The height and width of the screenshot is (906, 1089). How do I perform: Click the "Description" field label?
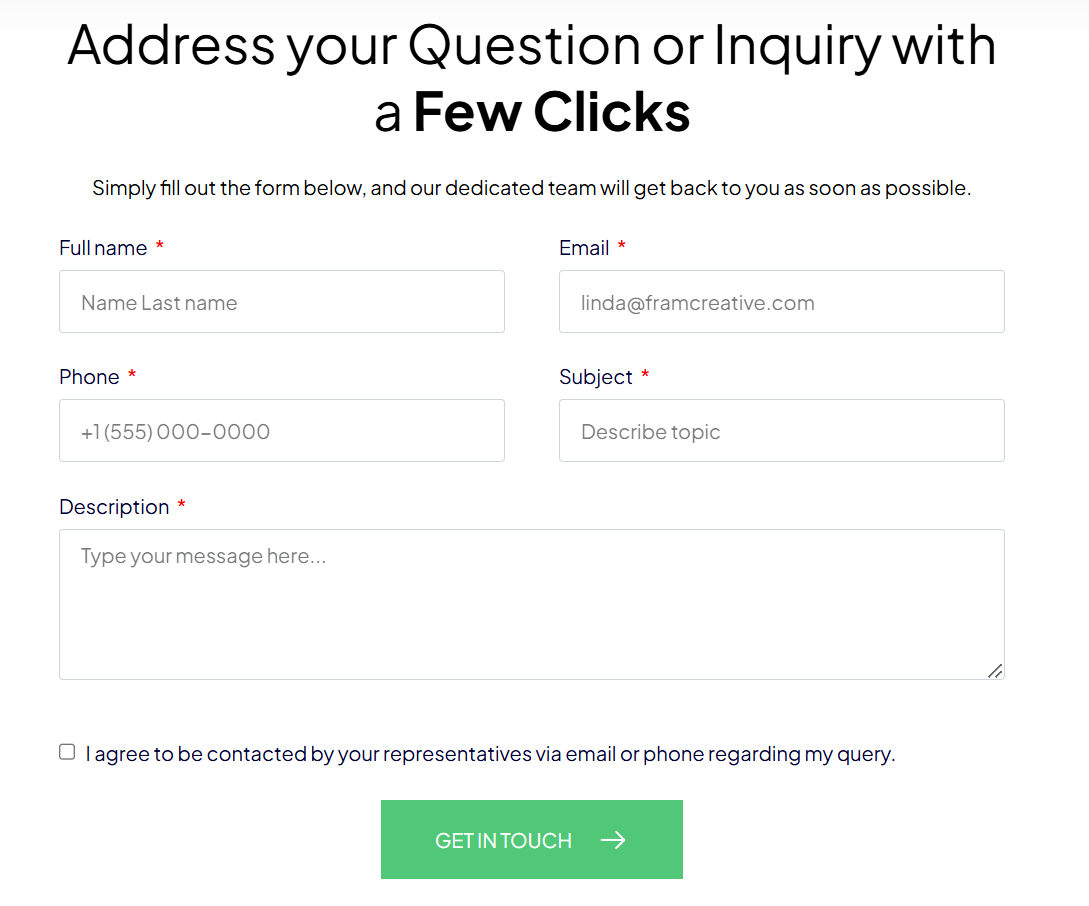pyautogui.click(x=114, y=507)
